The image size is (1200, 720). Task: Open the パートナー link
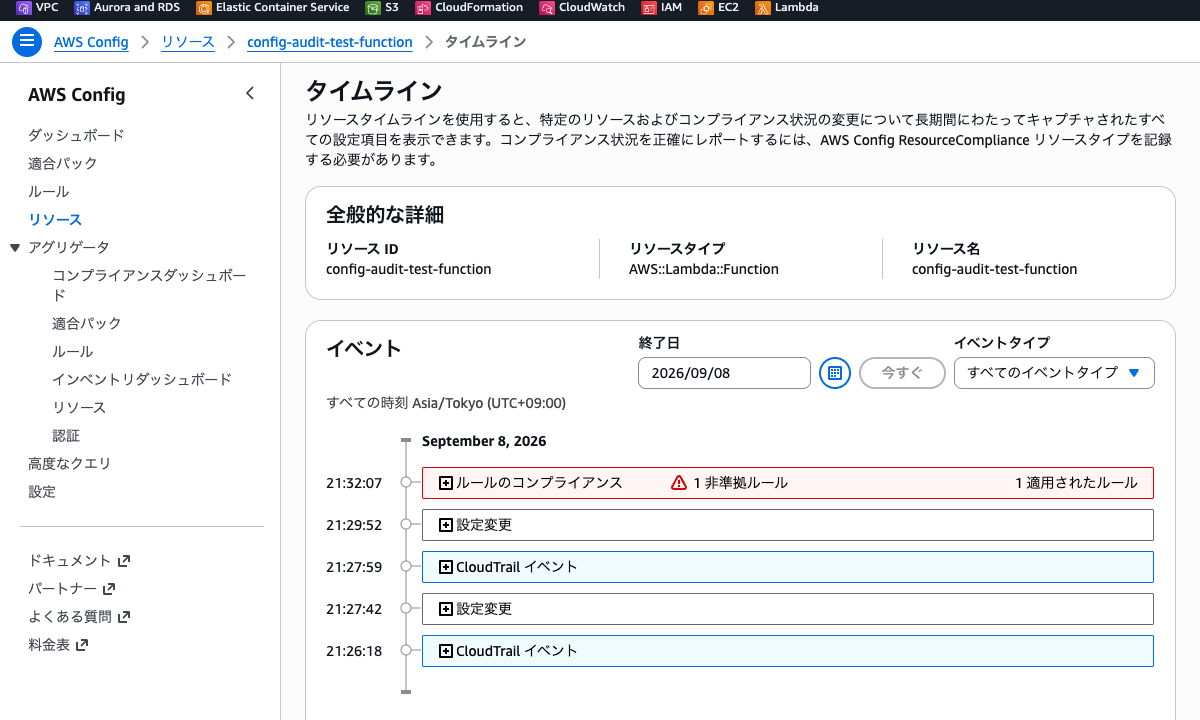62,589
